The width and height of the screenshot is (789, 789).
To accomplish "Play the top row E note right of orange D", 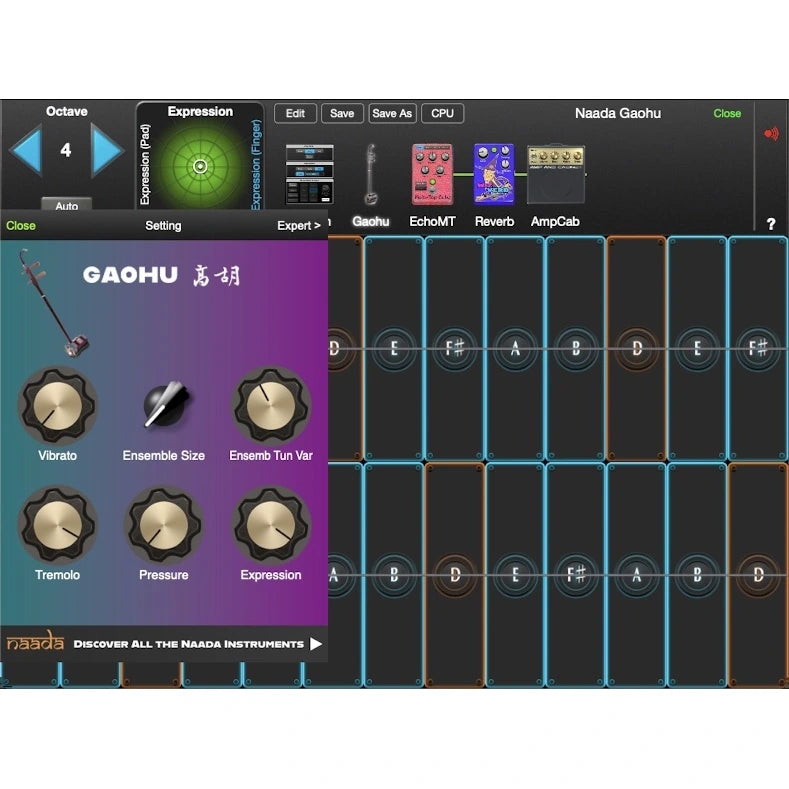I will click(x=697, y=348).
